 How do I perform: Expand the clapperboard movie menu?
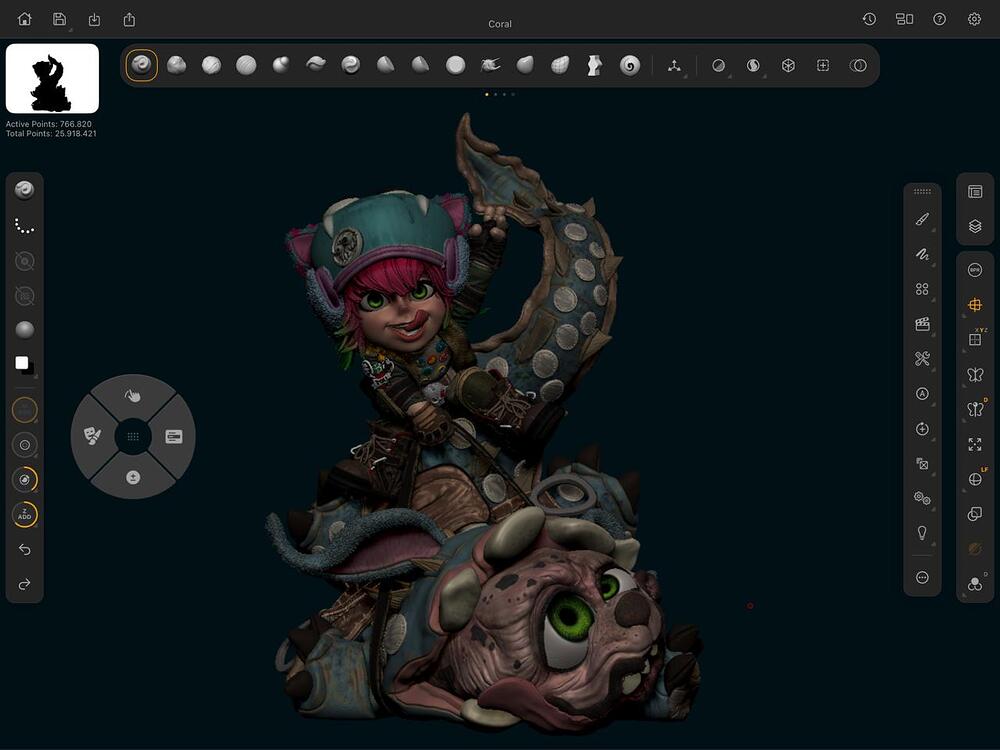pos(922,324)
